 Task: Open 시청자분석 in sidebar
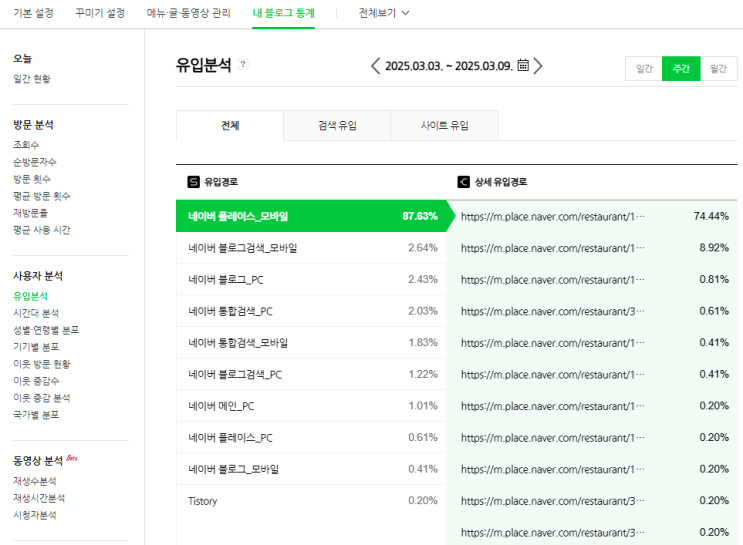tap(35, 515)
